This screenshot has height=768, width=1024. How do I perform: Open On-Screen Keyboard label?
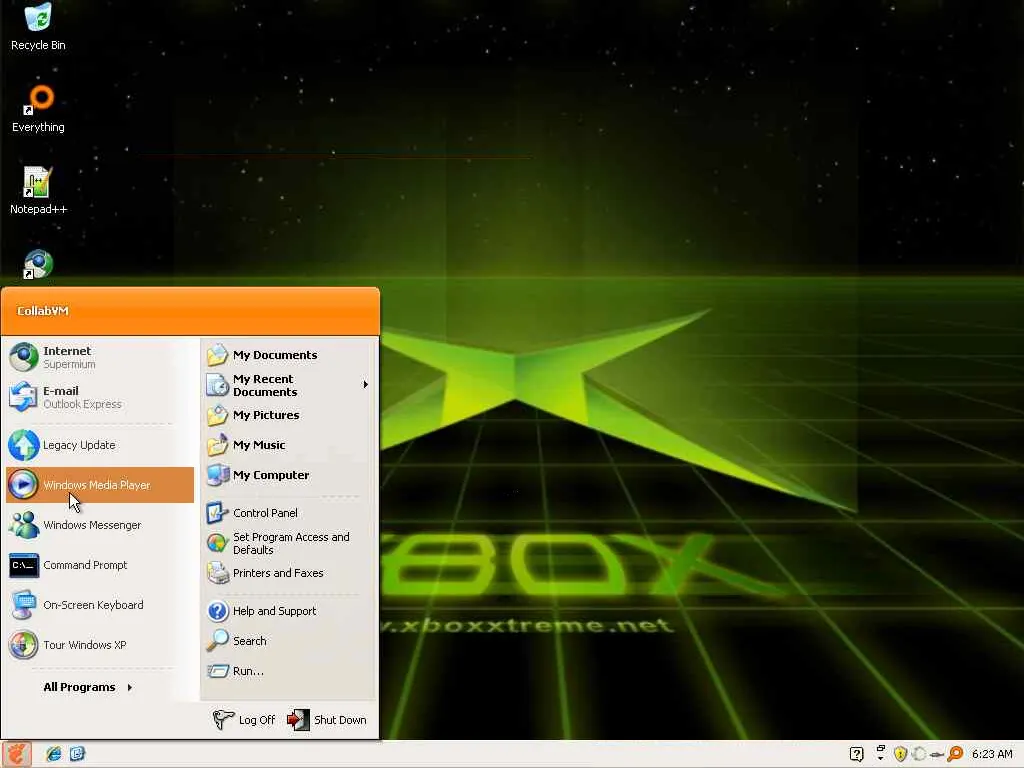coord(93,605)
